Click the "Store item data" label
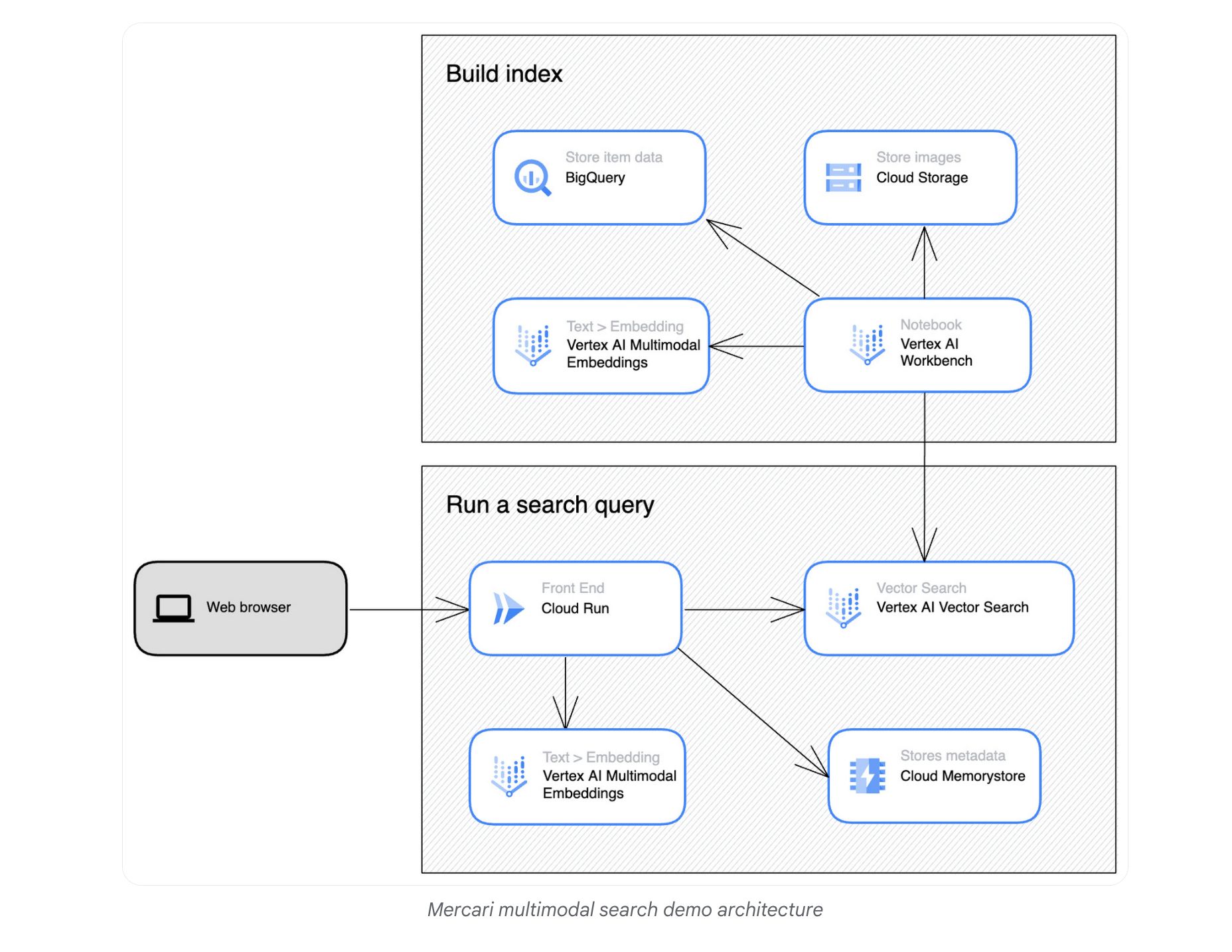Image resolution: width=1232 pixels, height=952 pixels. 613,157
